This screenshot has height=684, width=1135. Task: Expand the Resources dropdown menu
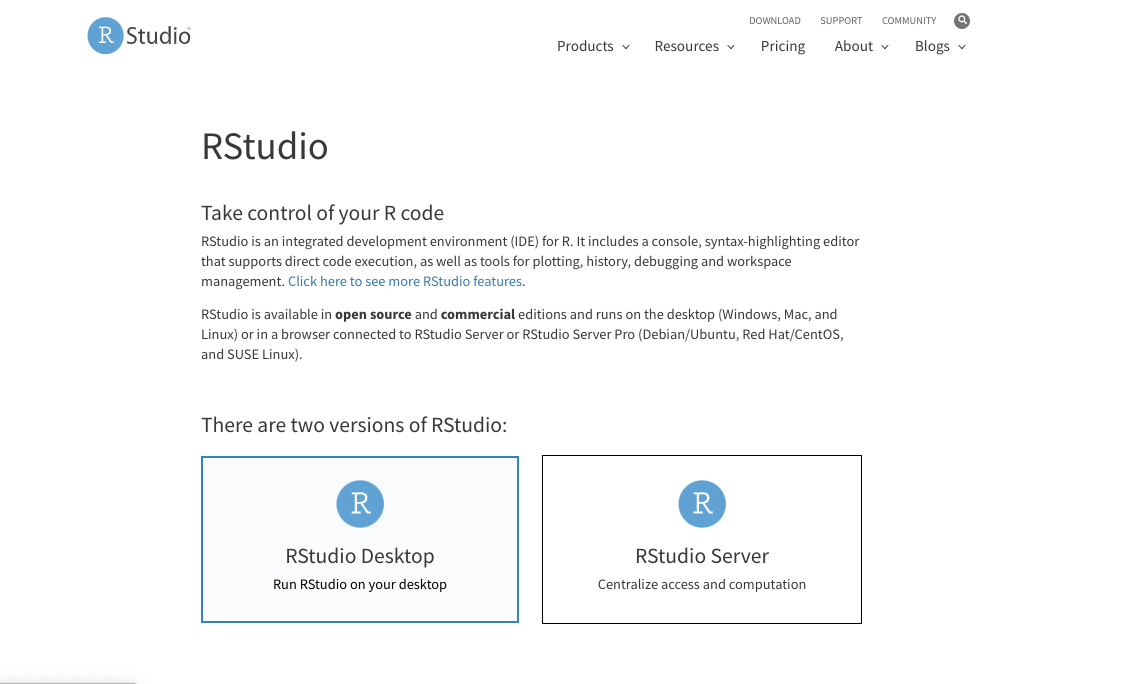(x=694, y=46)
